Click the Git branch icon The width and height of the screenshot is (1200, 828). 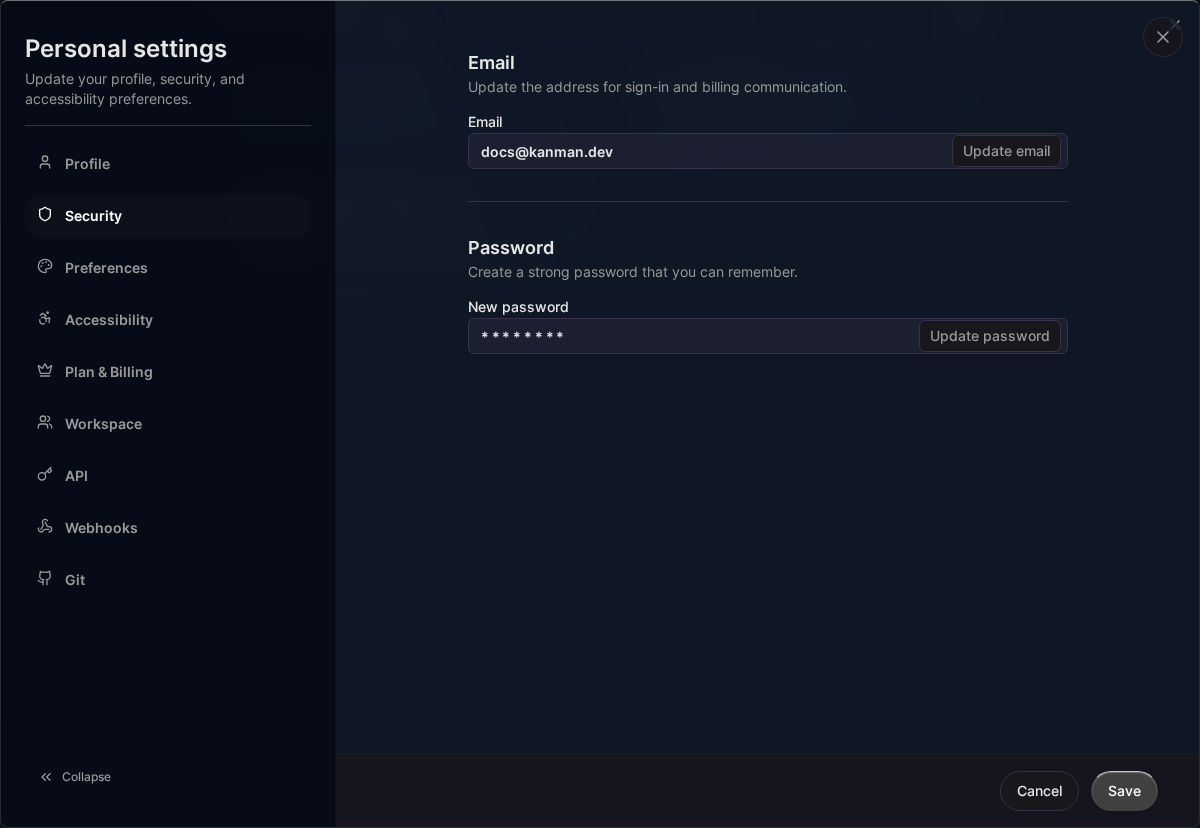(x=45, y=579)
